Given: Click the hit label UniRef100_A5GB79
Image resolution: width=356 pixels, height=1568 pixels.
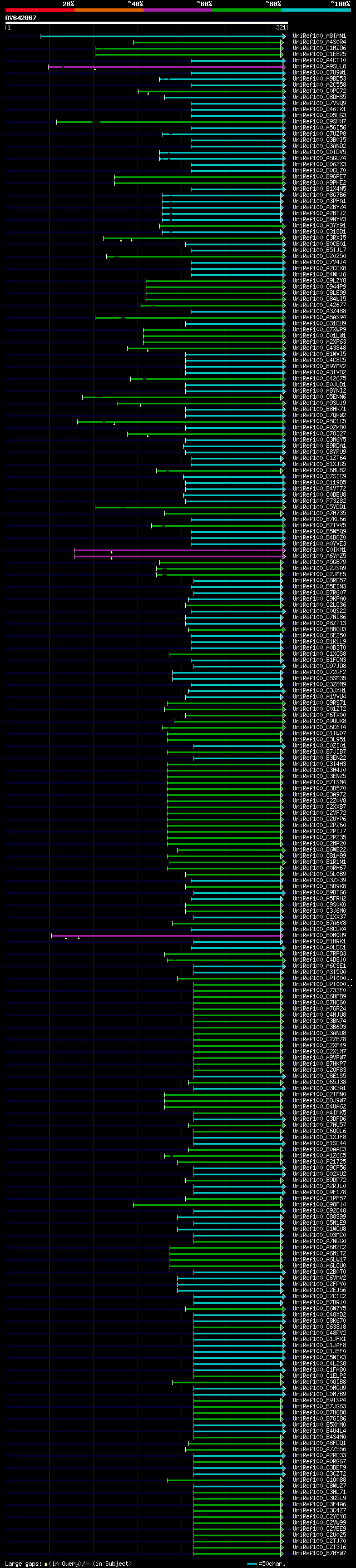Looking at the screenshot, I should pos(319,562).
